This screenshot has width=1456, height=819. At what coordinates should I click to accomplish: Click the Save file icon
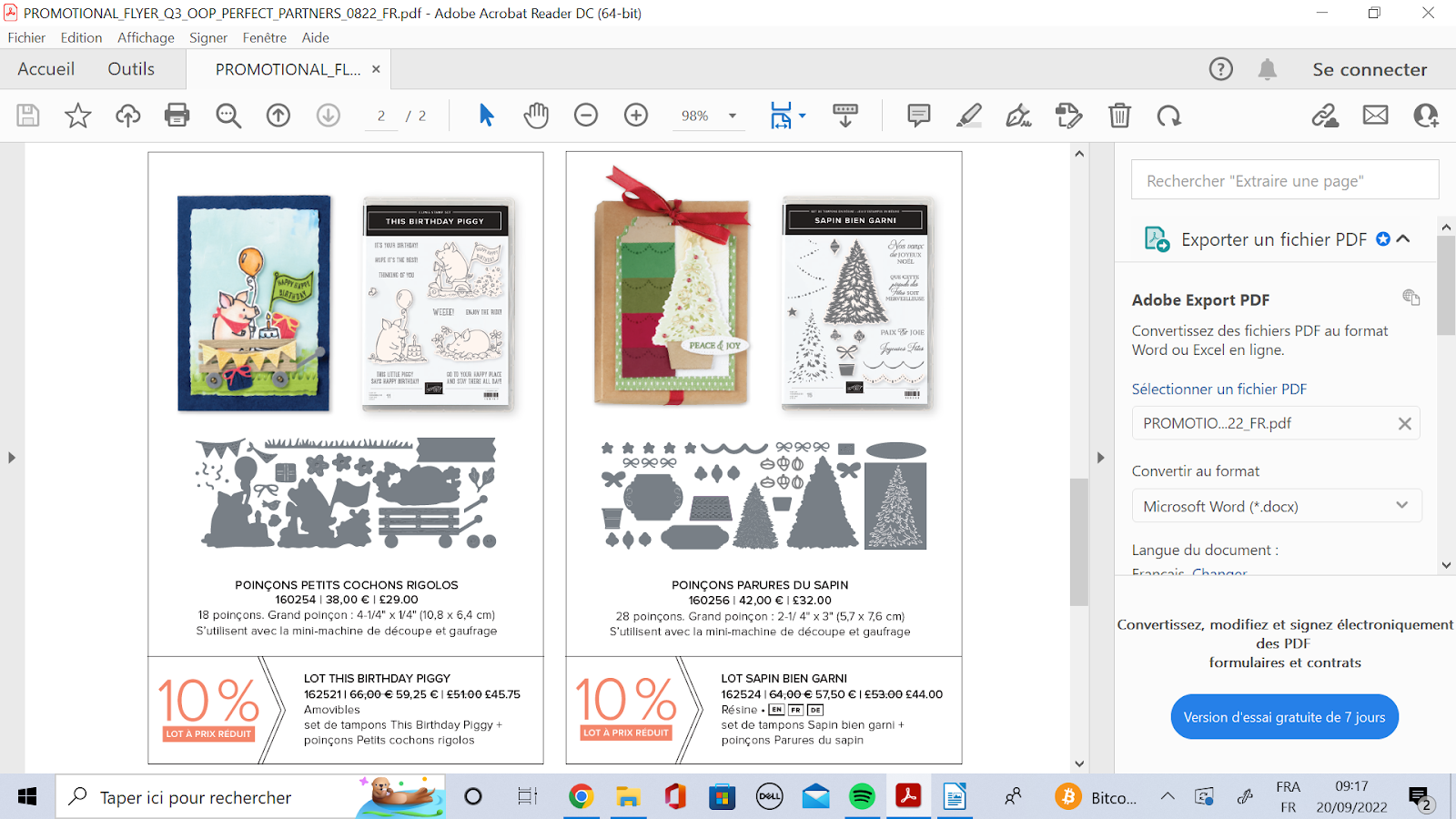pyautogui.click(x=28, y=116)
